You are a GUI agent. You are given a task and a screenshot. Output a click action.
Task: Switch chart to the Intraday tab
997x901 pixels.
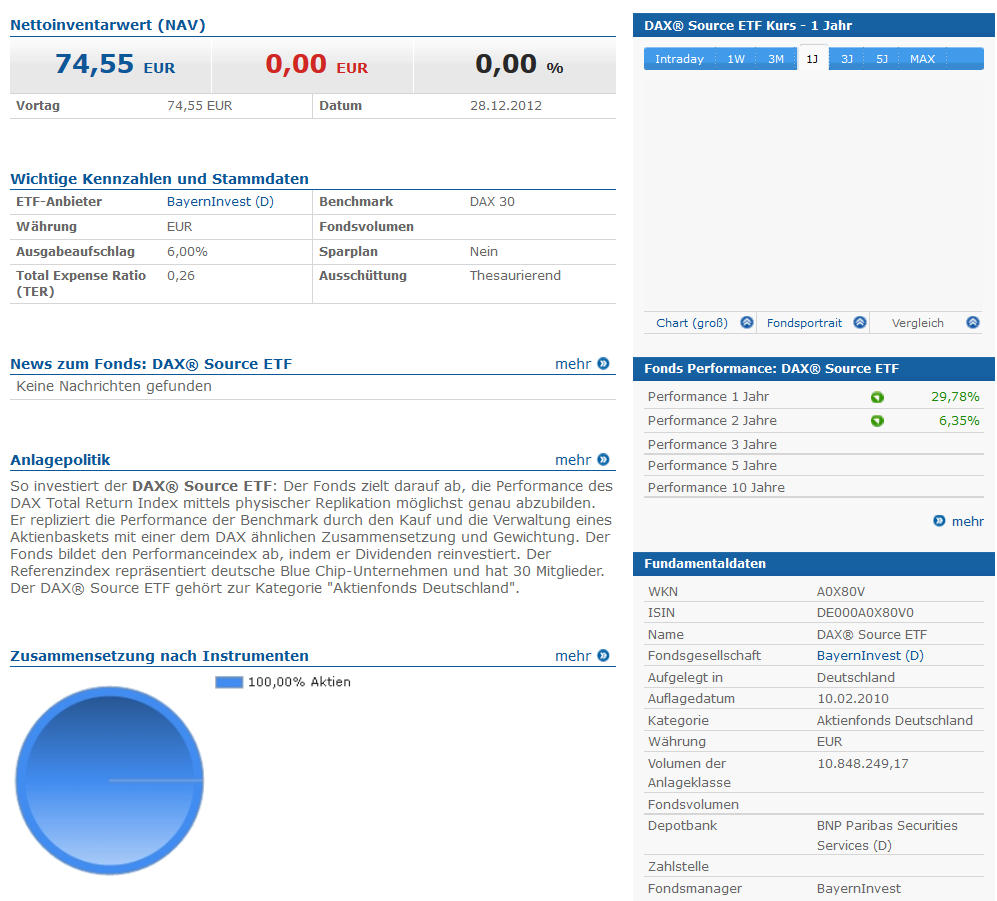point(679,59)
